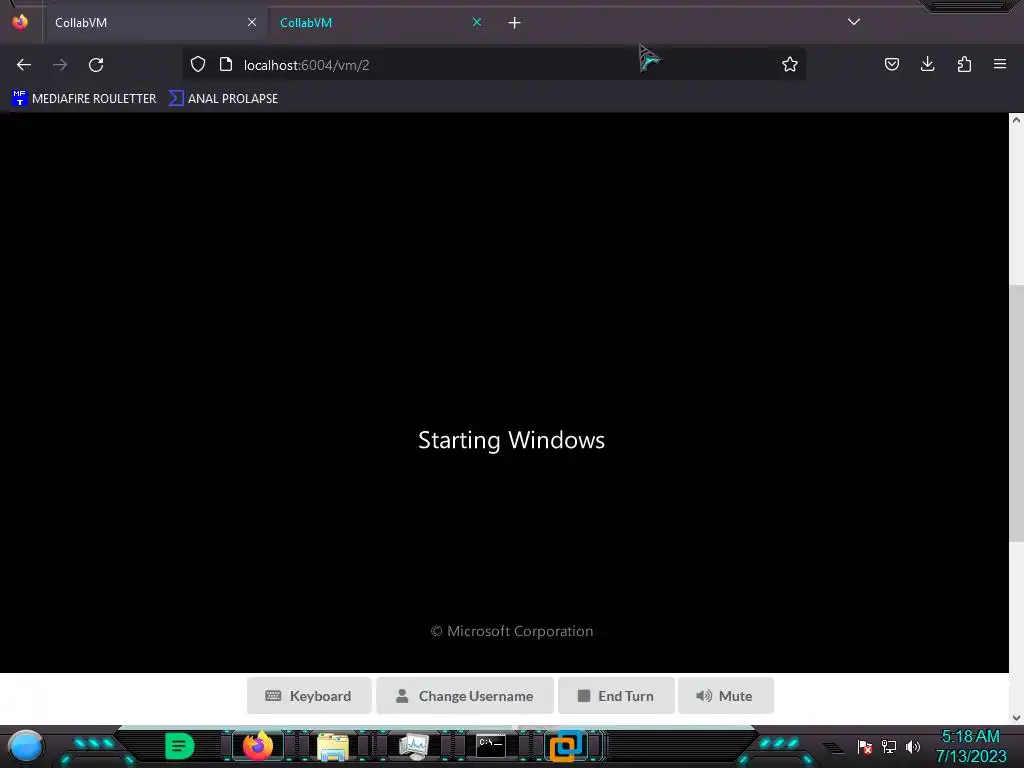Open the VMware taskbar icon
This screenshot has width=1024, height=768.
pyautogui.click(x=566, y=746)
